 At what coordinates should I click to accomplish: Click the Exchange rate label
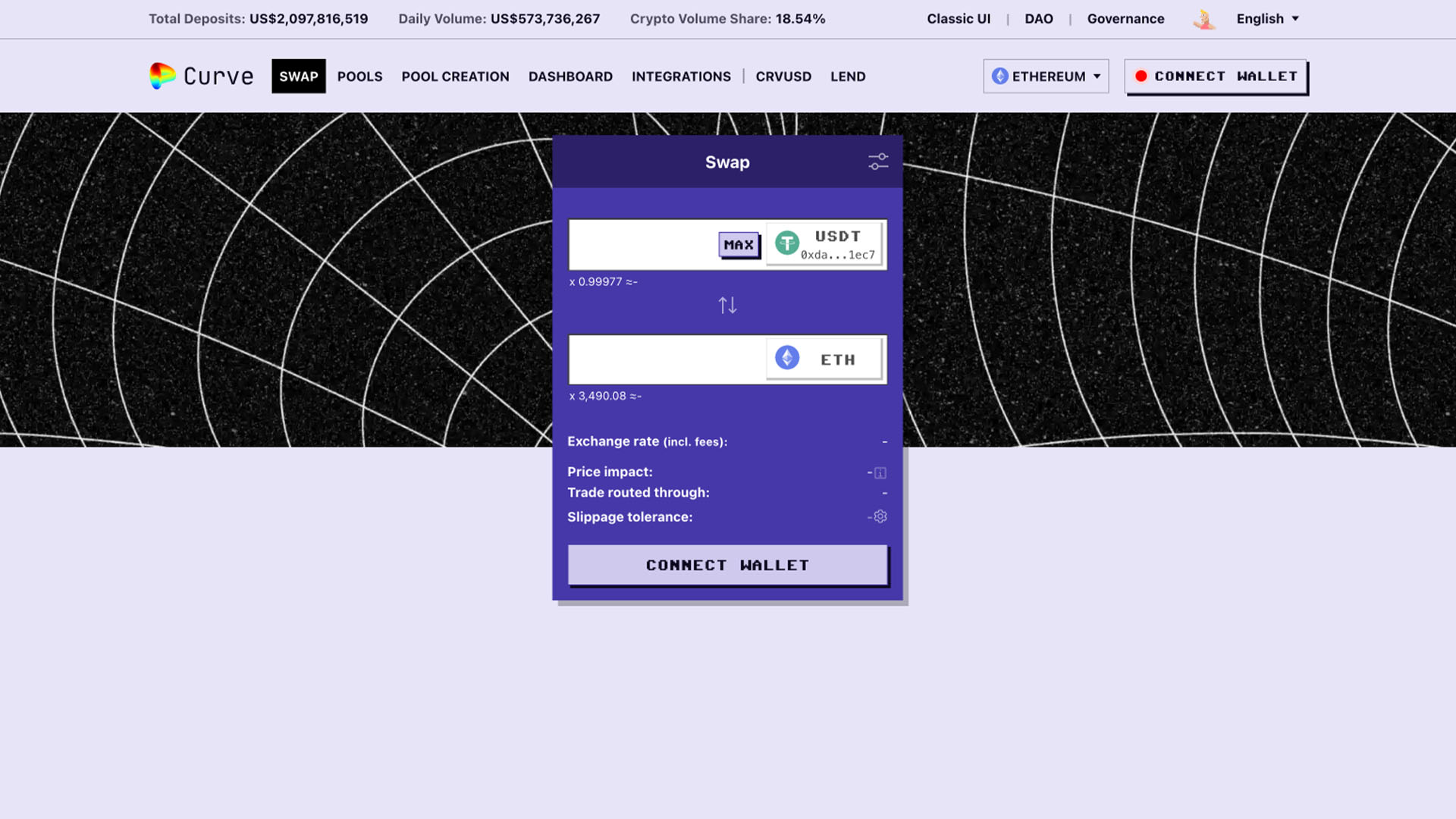coord(647,441)
